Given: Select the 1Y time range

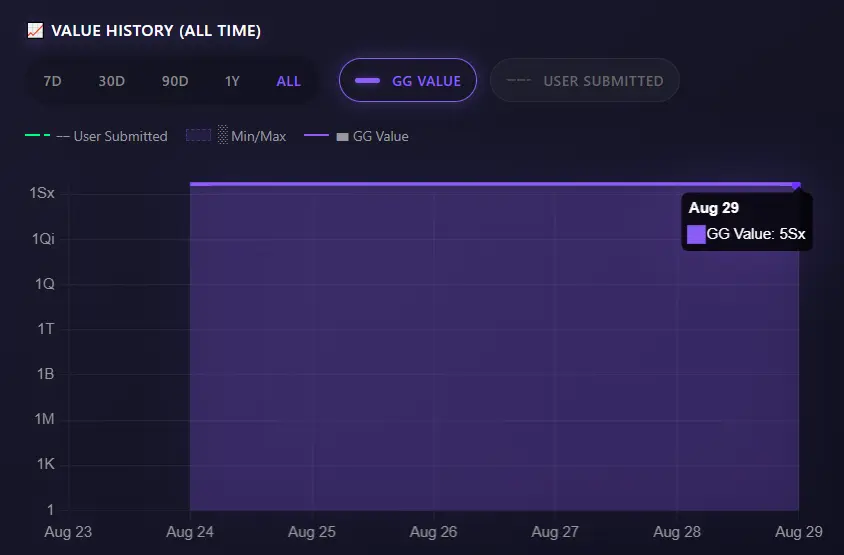Looking at the screenshot, I should (232, 81).
